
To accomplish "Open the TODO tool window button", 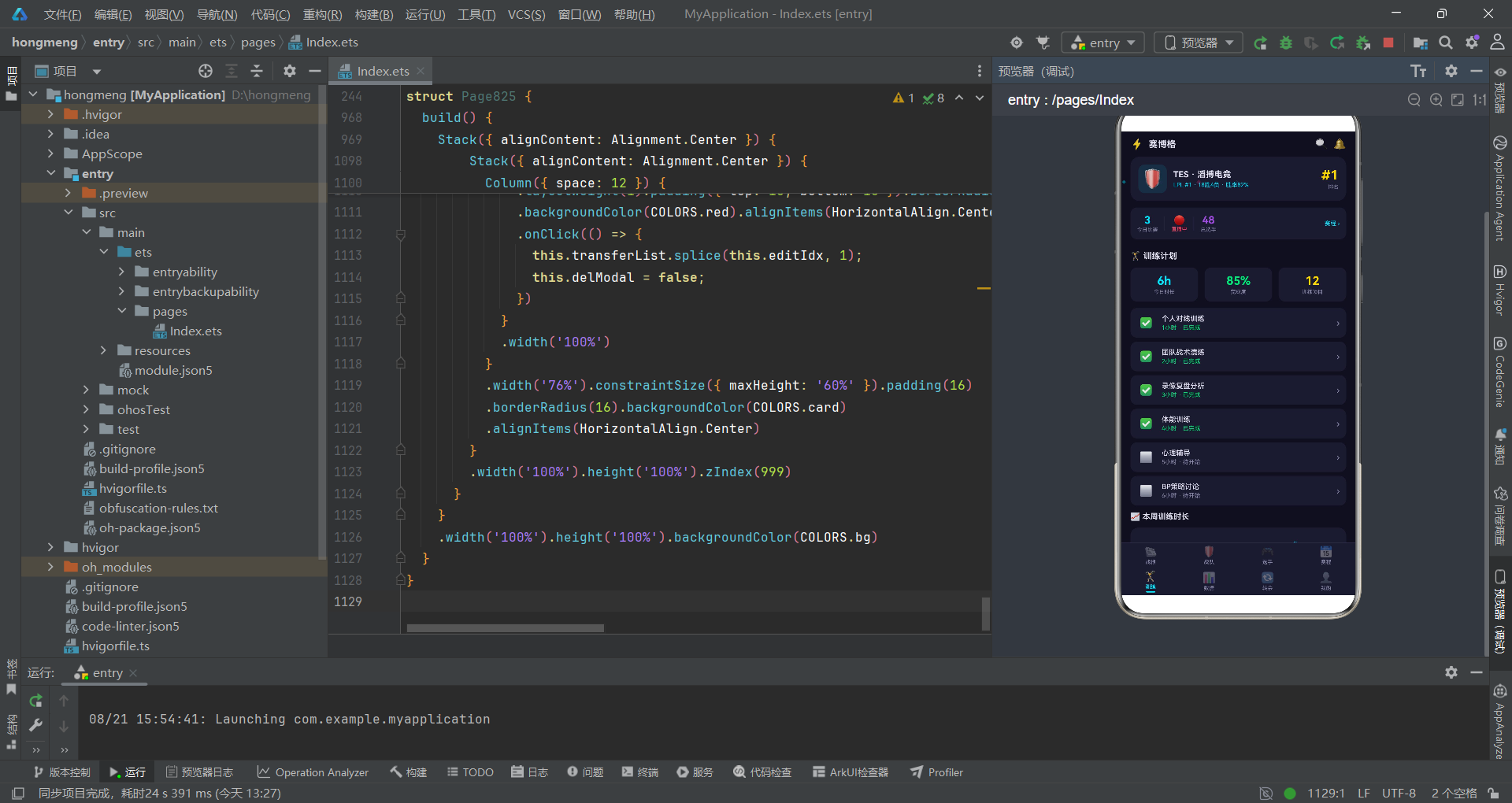I will [x=470, y=772].
